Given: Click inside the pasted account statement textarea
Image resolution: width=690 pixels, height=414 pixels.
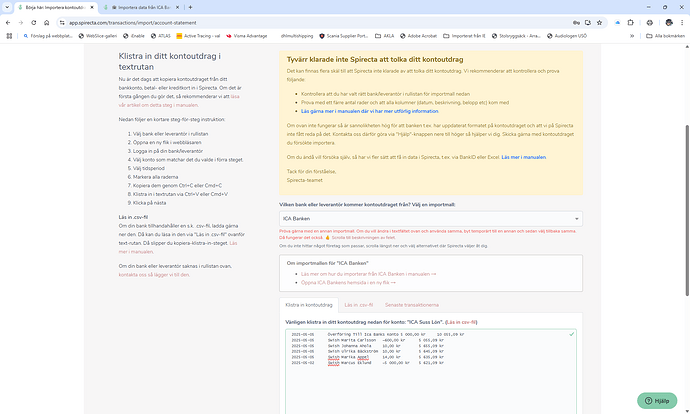Looking at the screenshot, I should [x=431, y=372].
